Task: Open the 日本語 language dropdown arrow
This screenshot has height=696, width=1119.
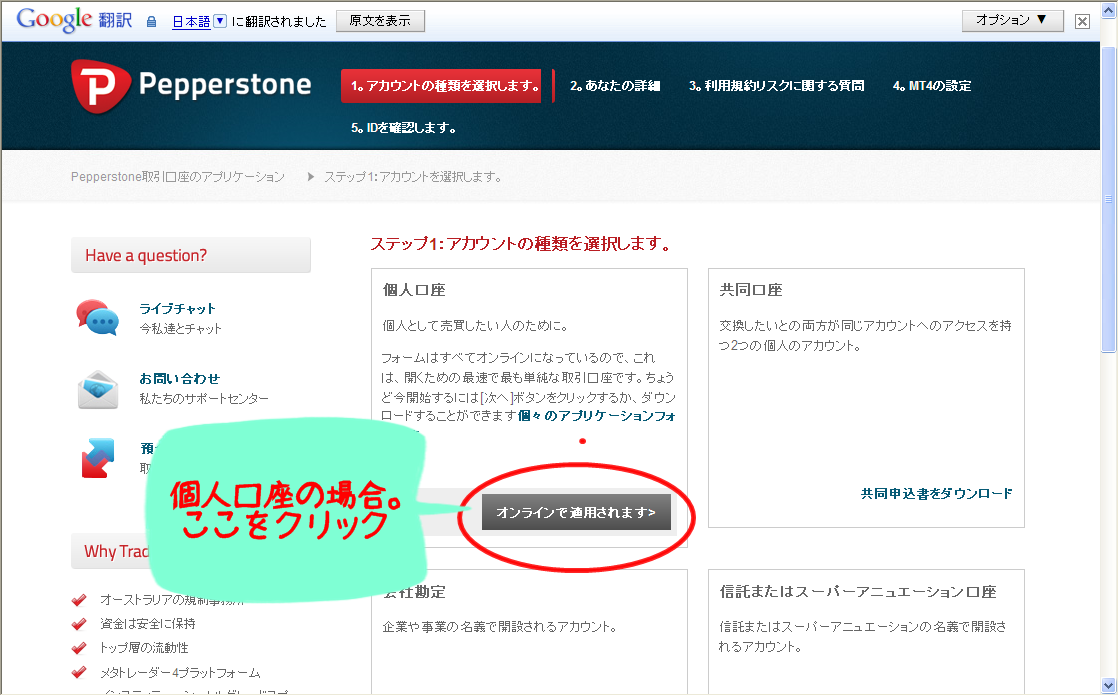Action: pyautogui.click(x=221, y=21)
